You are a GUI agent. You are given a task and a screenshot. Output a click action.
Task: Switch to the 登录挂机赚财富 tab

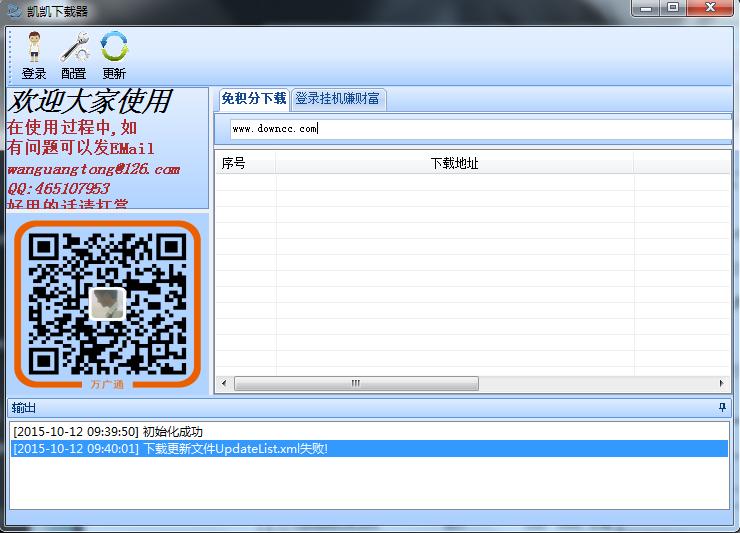[338, 99]
